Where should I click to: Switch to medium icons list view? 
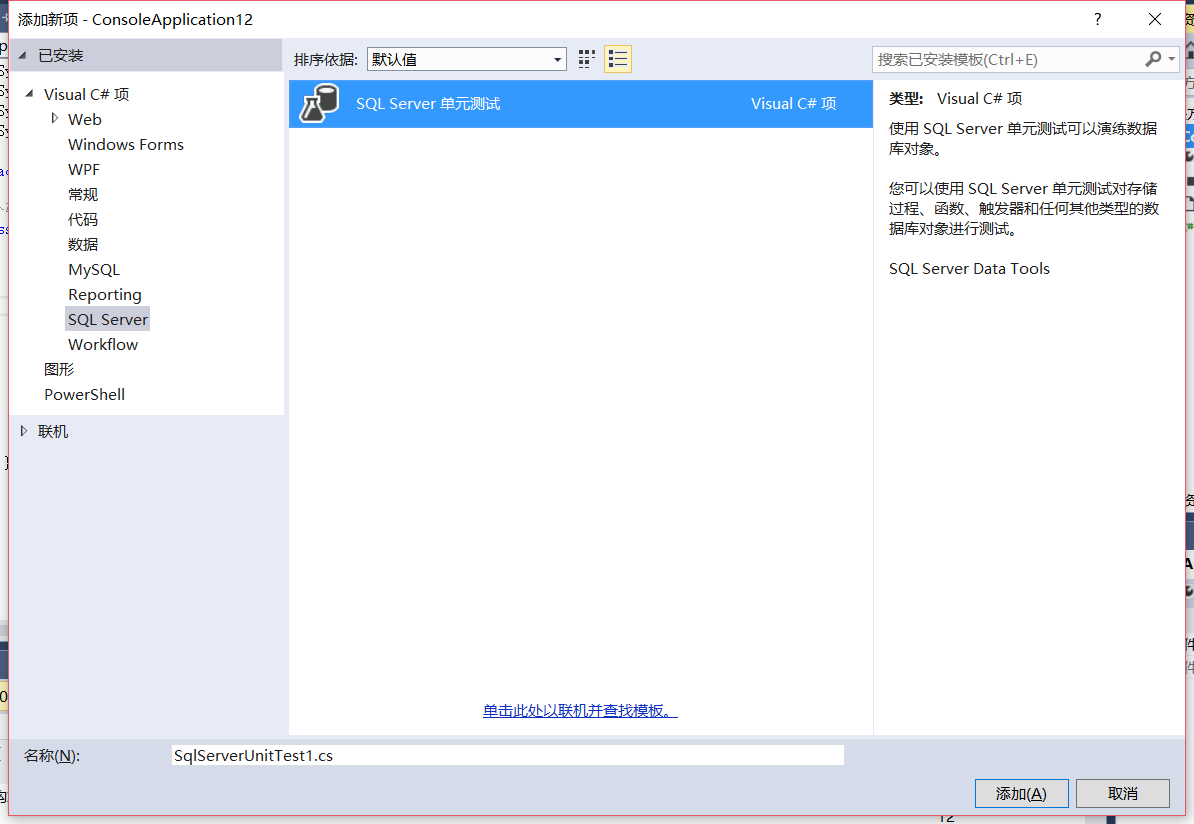coord(618,59)
